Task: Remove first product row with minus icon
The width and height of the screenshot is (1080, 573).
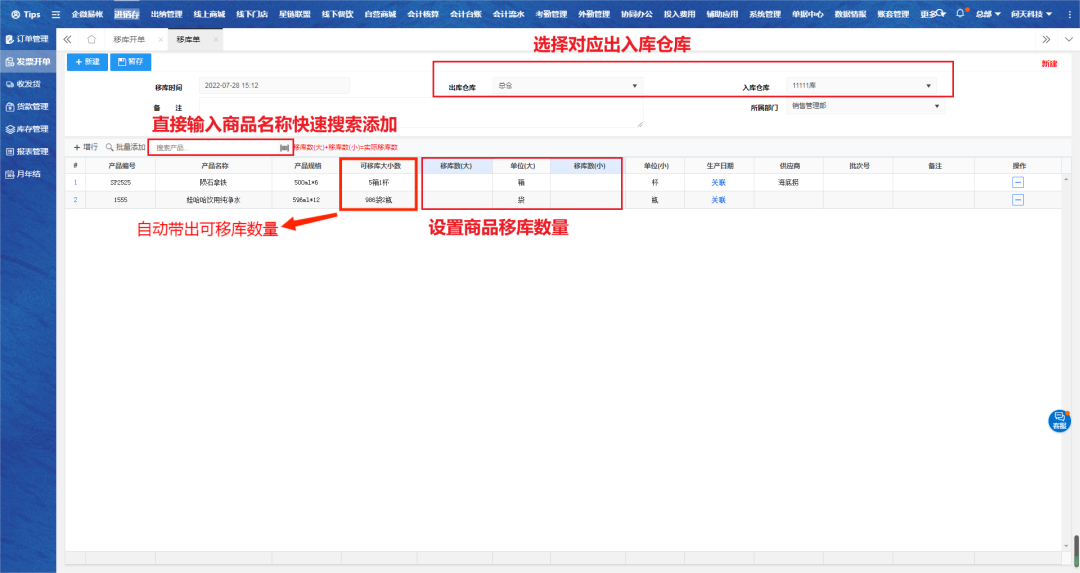Action: [1018, 182]
